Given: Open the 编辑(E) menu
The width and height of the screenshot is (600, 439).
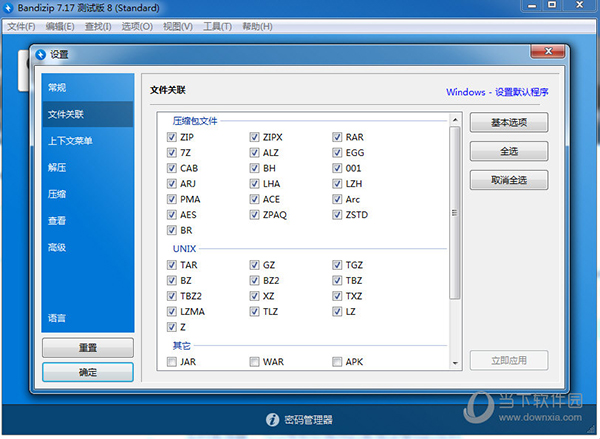Looking at the screenshot, I should point(60,26).
